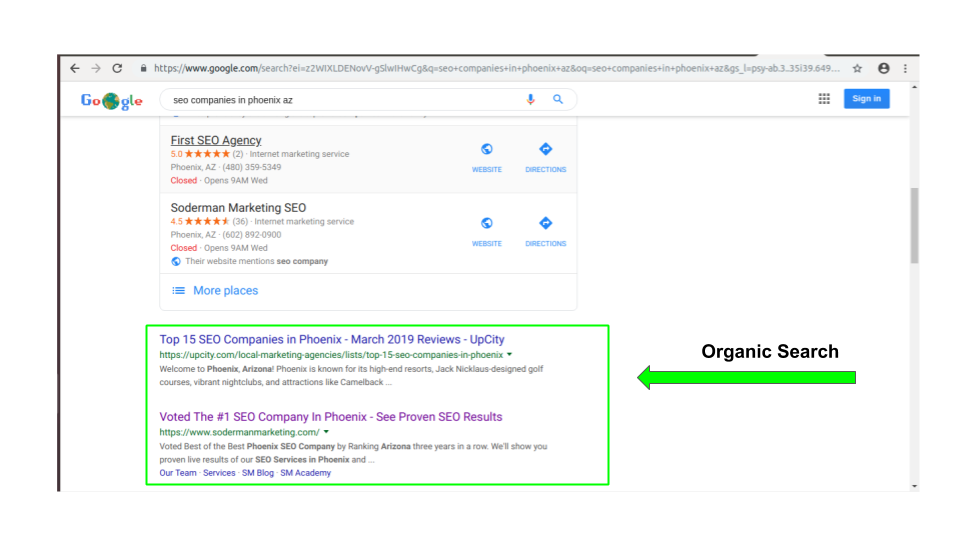Click the Google logo
The width and height of the screenshot is (960, 540).
tap(111, 100)
